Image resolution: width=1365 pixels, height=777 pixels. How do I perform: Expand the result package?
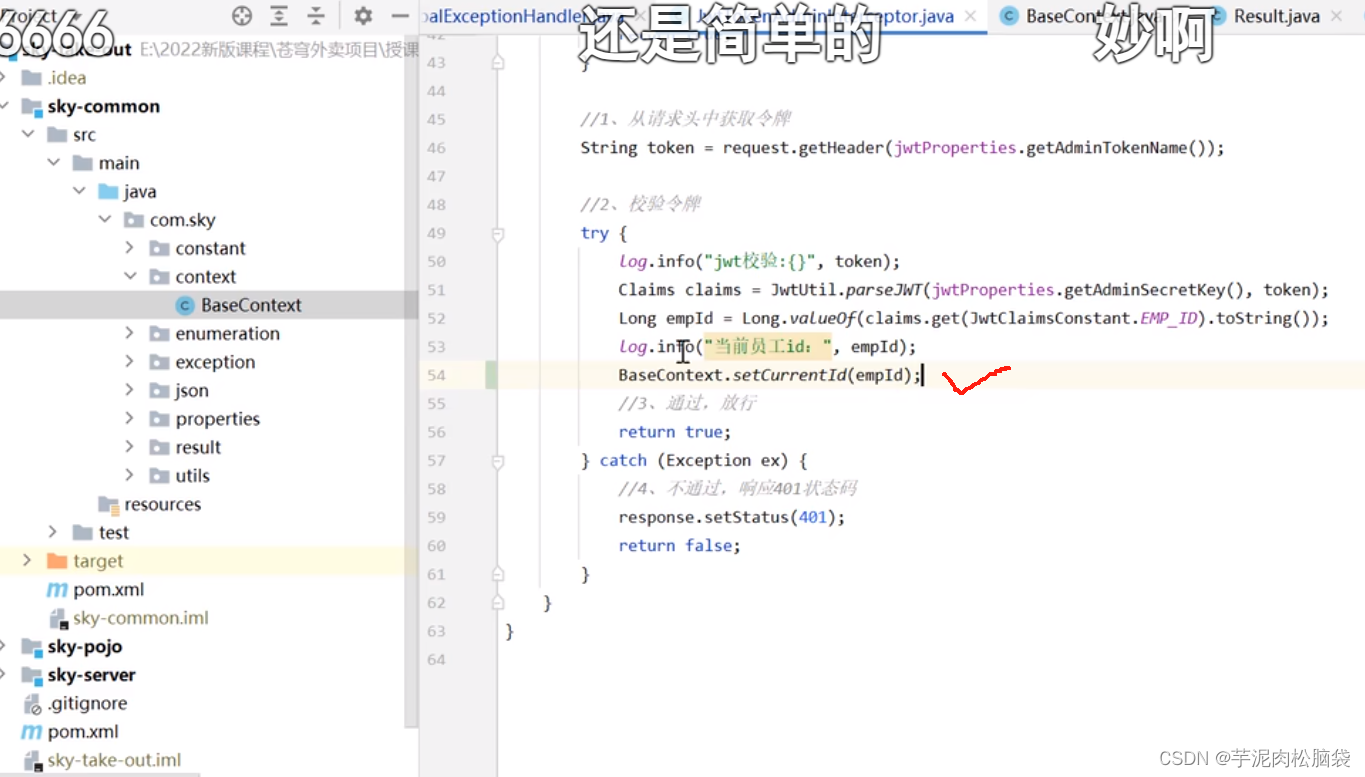130,447
